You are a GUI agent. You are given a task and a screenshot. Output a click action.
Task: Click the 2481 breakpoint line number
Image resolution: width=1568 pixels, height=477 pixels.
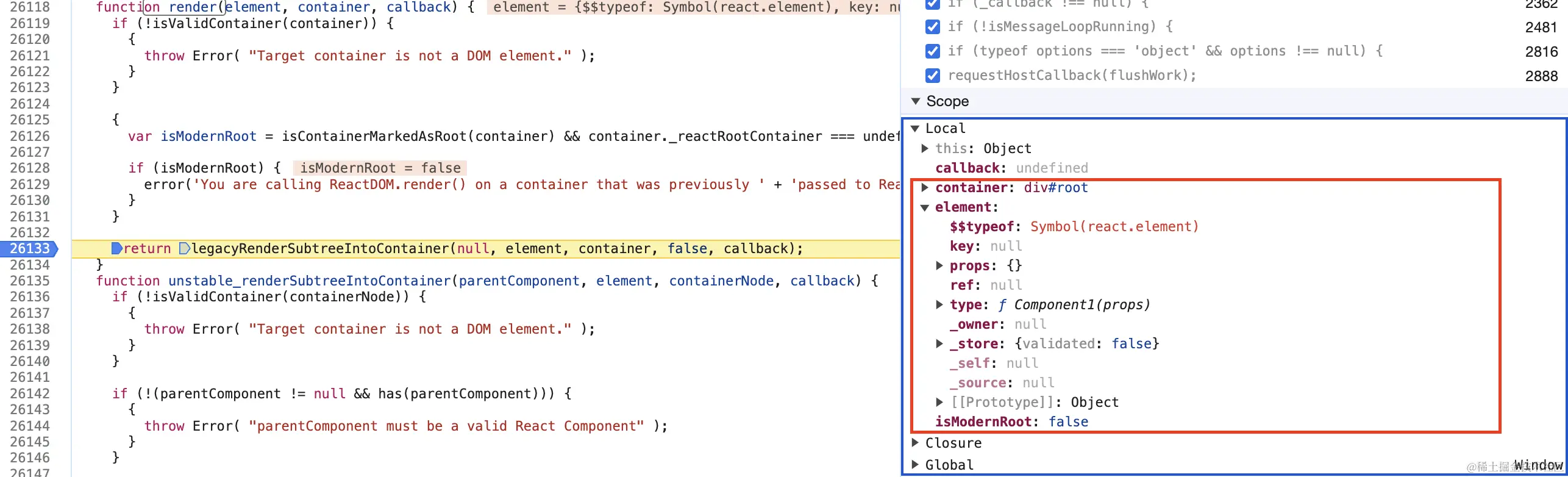click(x=1541, y=27)
